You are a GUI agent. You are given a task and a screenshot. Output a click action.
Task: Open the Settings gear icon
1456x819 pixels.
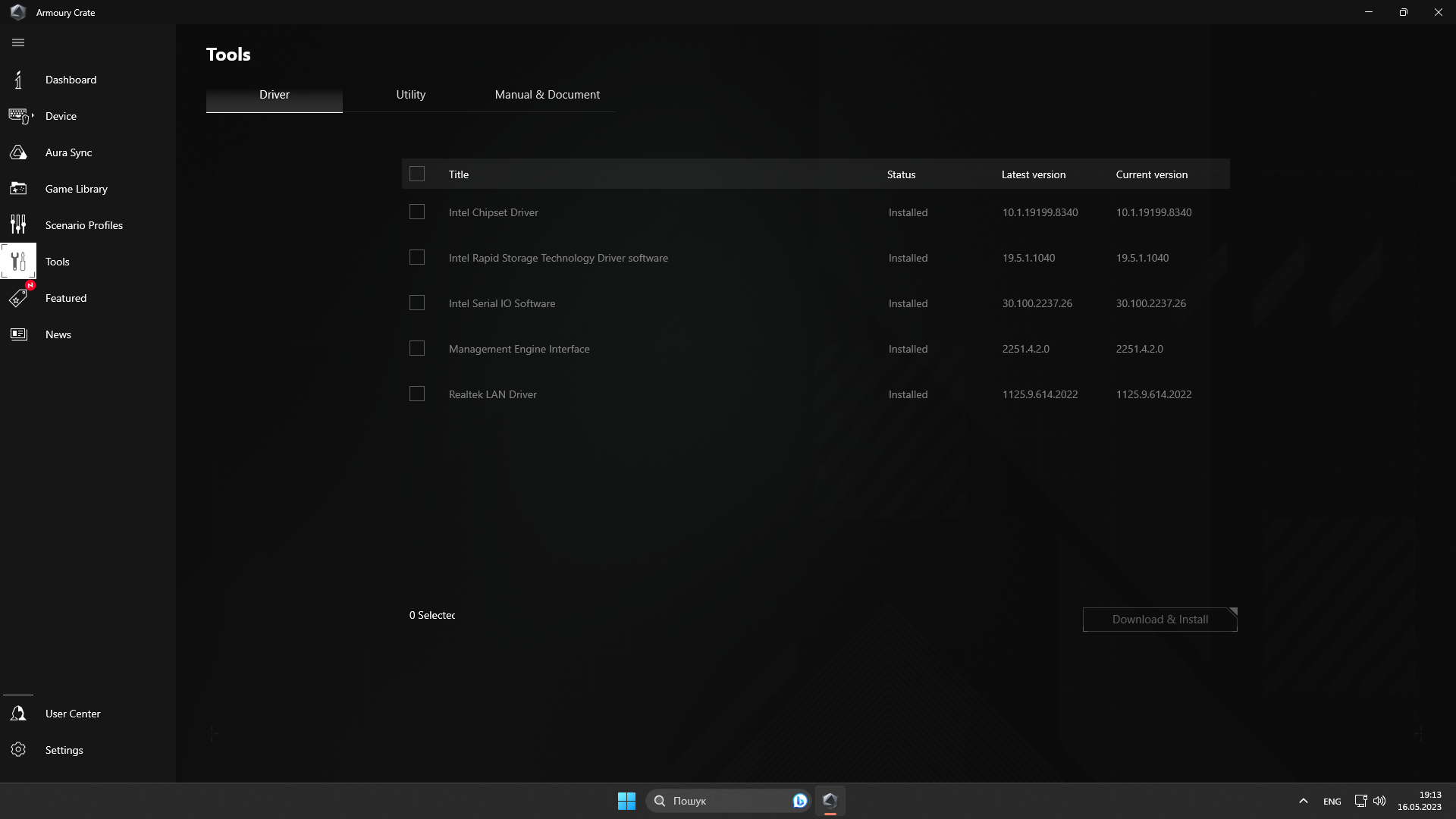(18, 750)
